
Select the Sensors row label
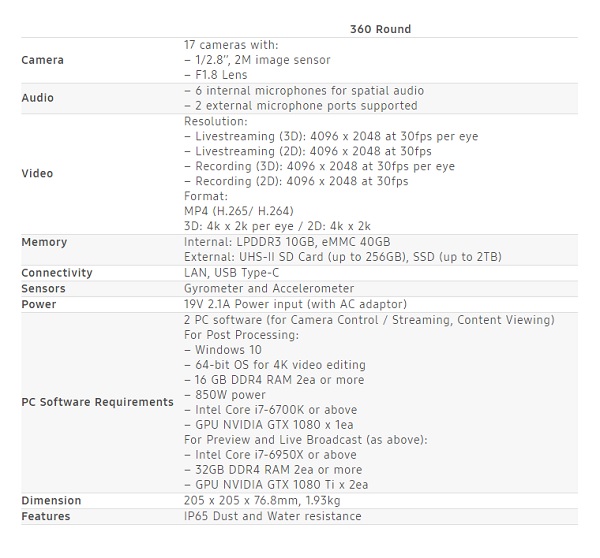(x=44, y=288)
